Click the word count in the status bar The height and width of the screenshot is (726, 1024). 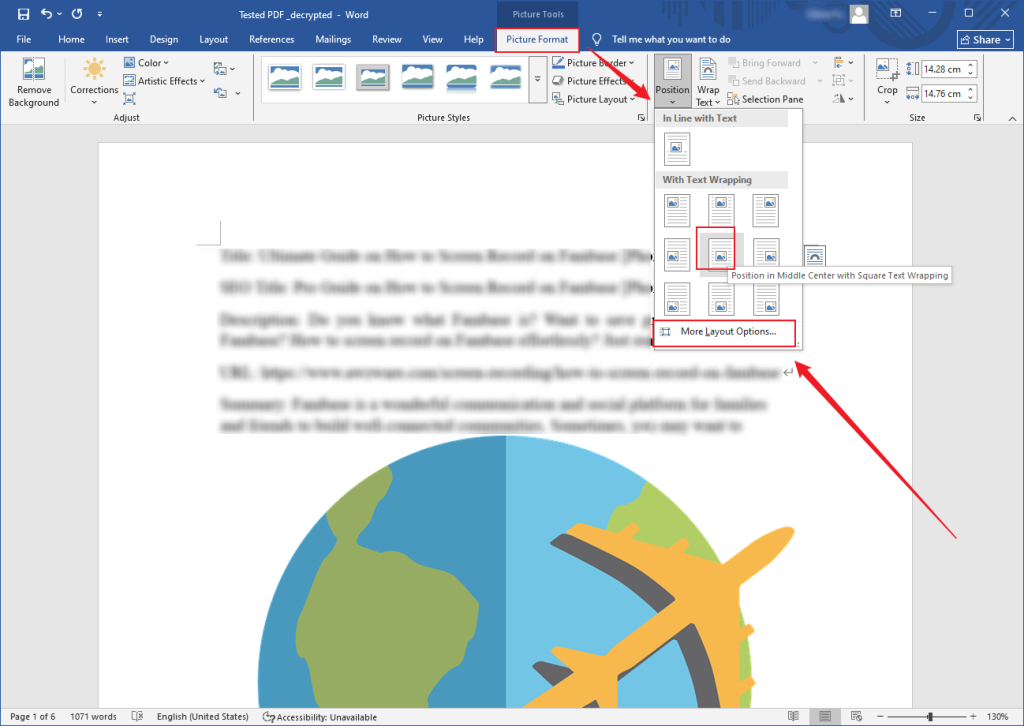92,716
